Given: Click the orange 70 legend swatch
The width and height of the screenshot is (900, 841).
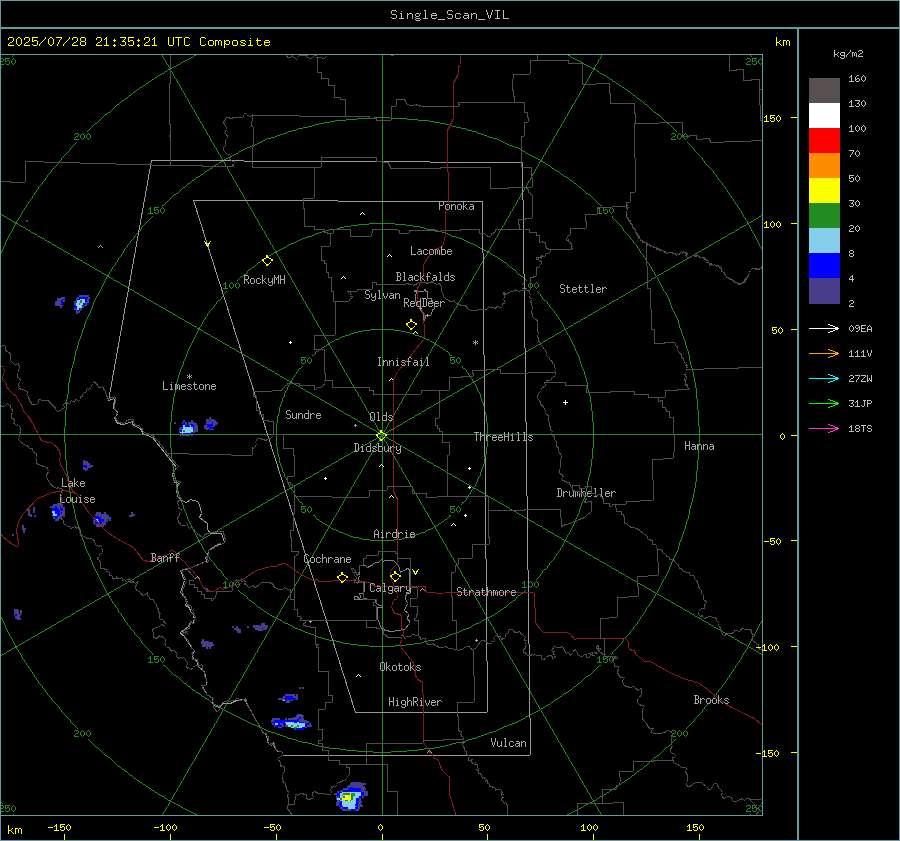Looking at the screenshot, I should pyautogui.click(x=824, y=166).
